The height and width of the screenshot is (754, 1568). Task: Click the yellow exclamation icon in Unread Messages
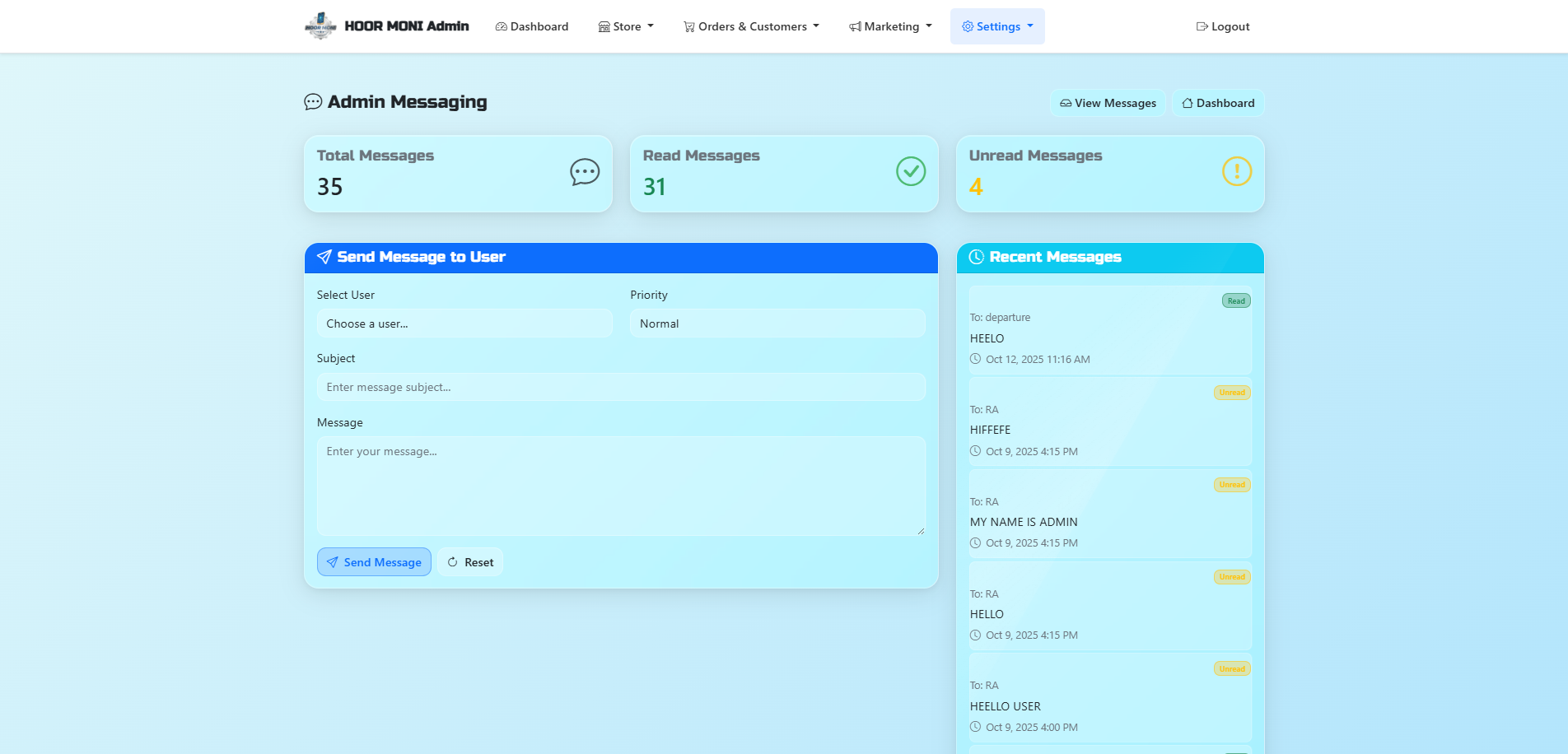click(x=1237, y=171)
